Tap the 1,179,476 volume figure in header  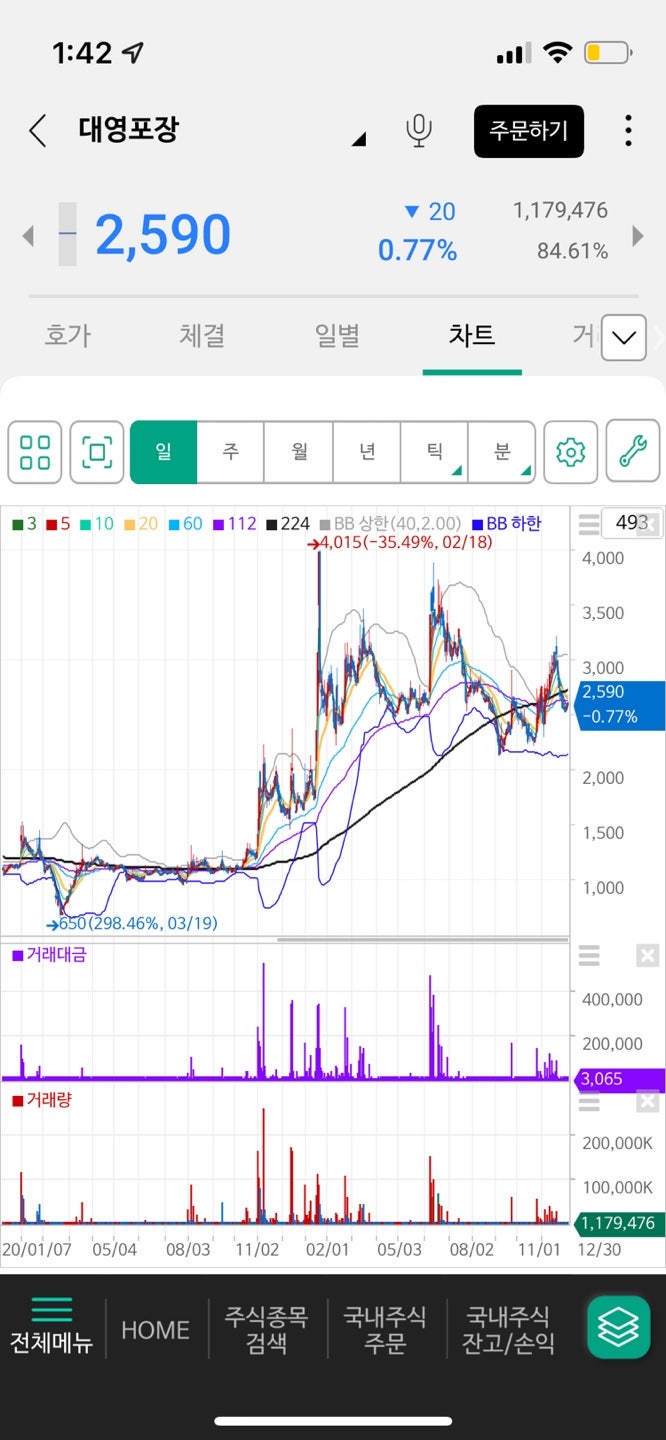(560, 211)
